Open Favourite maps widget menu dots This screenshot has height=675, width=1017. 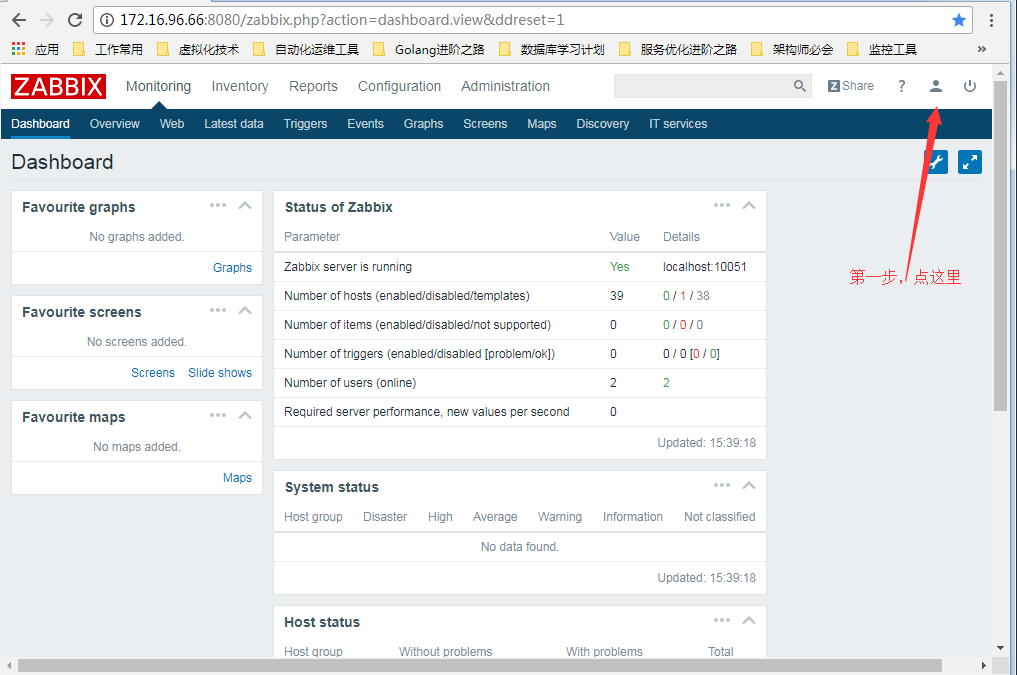218,415
